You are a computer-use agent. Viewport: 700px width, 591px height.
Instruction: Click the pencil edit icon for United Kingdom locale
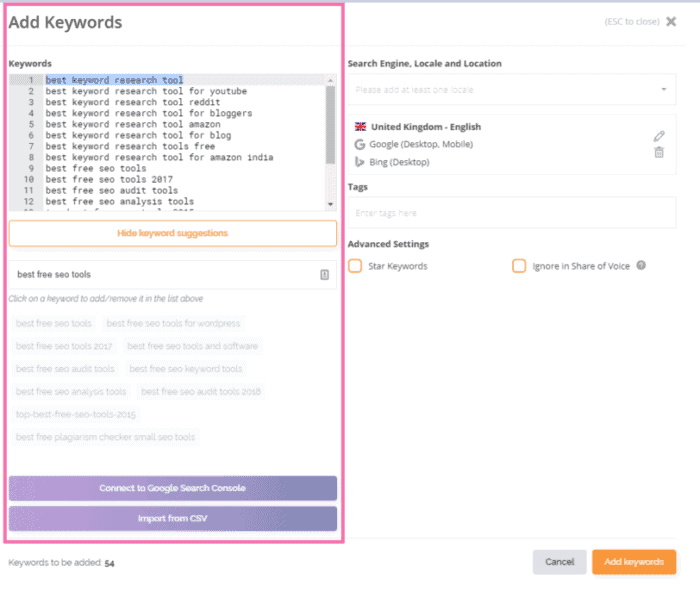click(x=659, y=136)
